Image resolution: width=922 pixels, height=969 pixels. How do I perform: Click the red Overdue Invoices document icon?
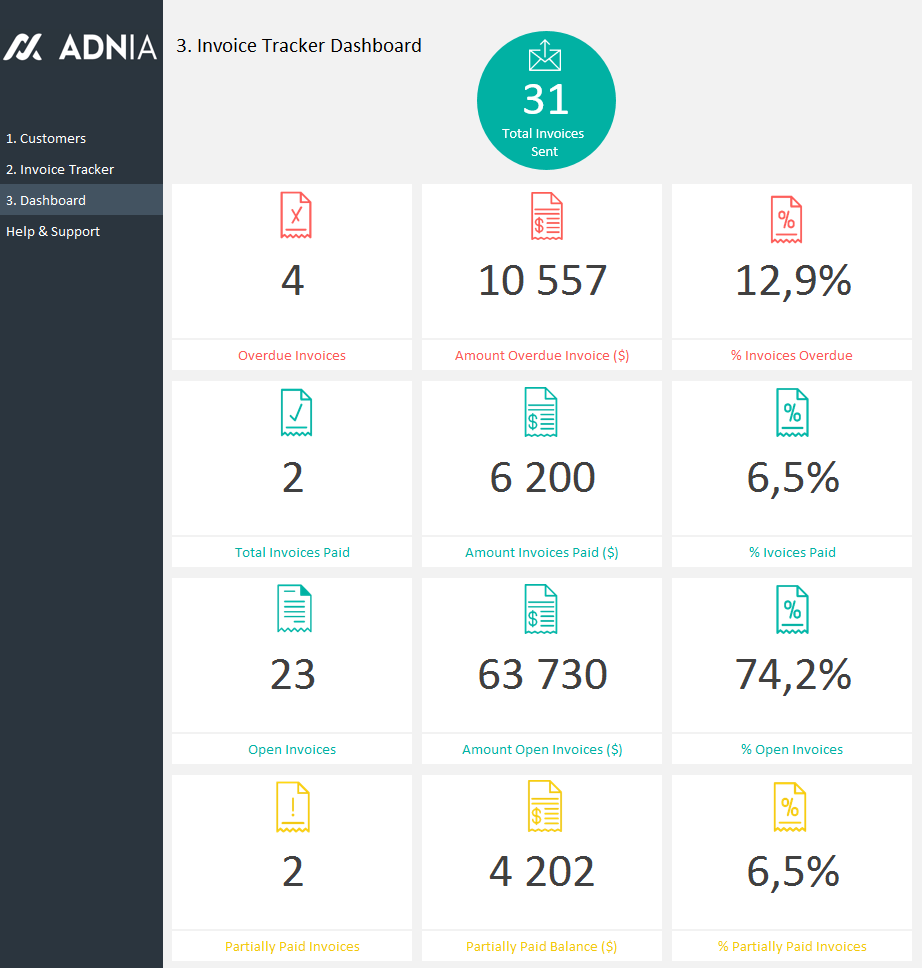coord(292,216)
